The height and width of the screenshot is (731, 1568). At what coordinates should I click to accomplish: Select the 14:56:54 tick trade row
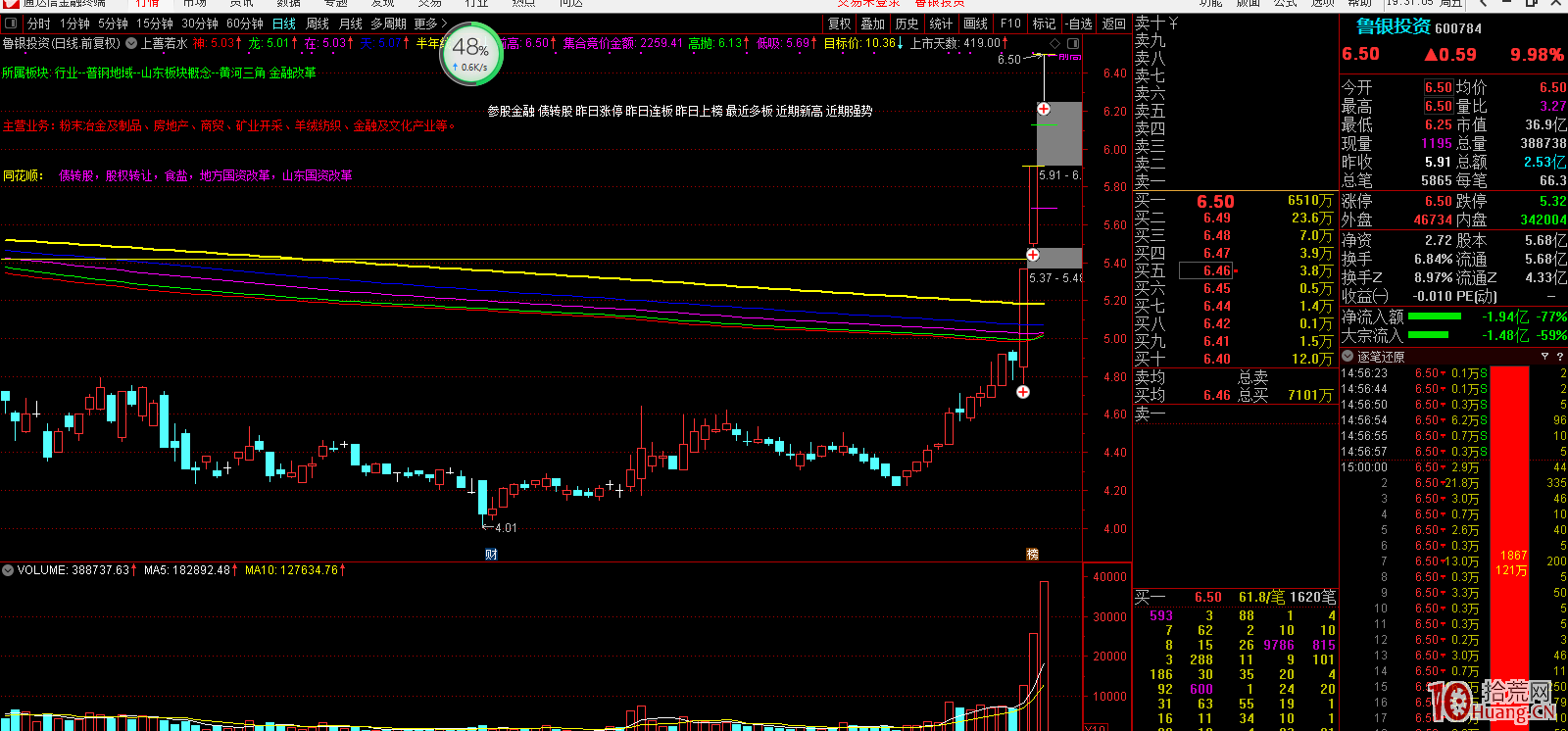click(1453, 420)
